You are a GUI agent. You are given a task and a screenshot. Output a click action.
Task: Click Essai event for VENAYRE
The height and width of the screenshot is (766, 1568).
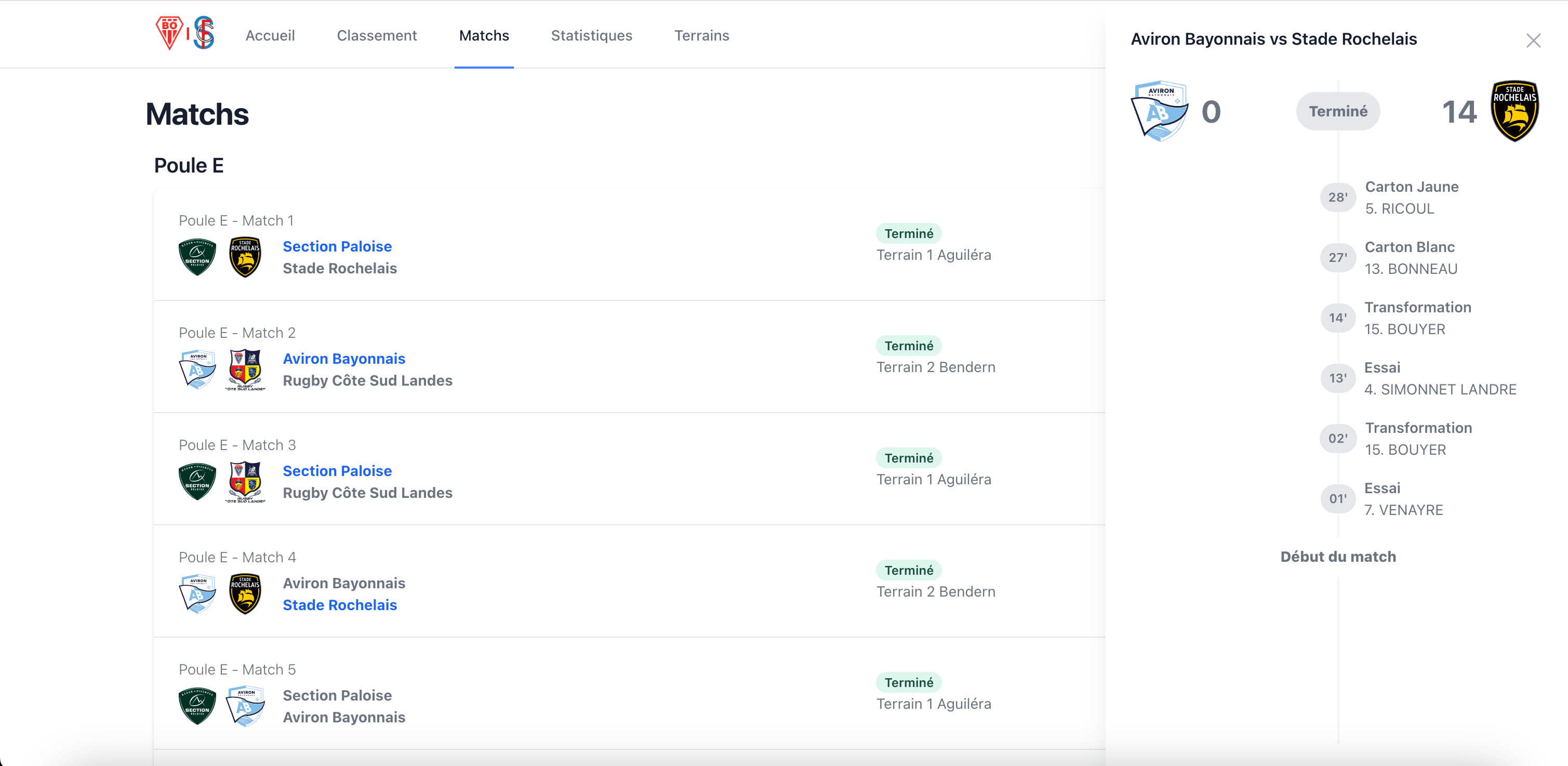pos(1404,499)
